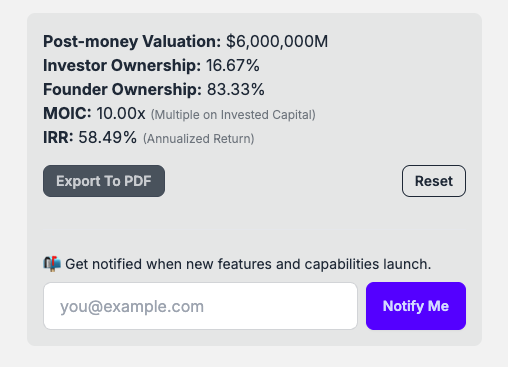Select the Investor Ownership label
Screen dimensions: 508x367
122,66
